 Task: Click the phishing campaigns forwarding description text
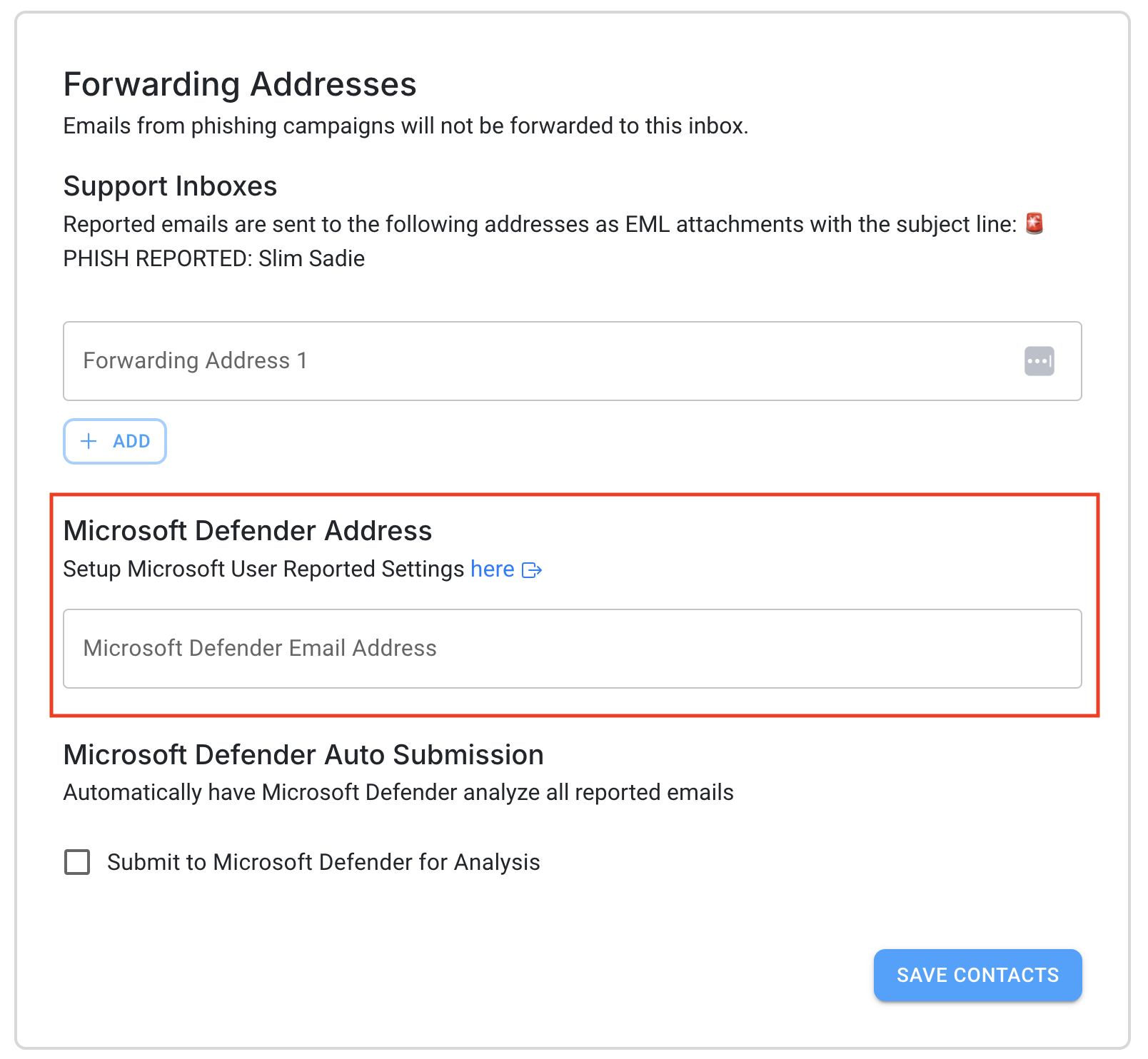(x=405, y=126)
